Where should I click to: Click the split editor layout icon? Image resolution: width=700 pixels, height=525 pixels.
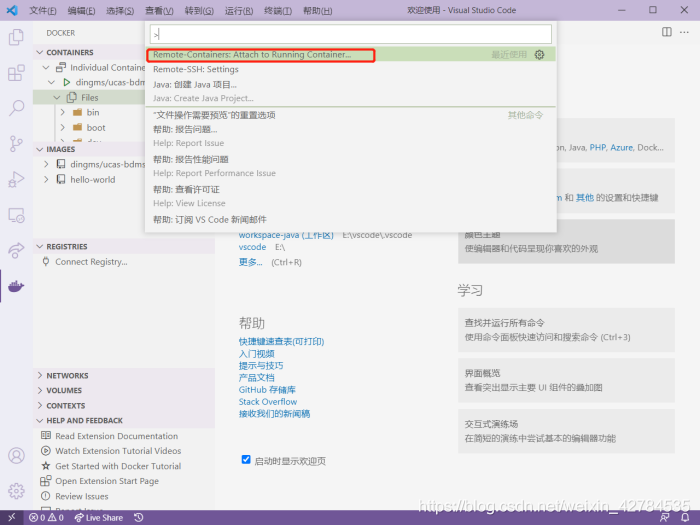(x=667, y=32)
